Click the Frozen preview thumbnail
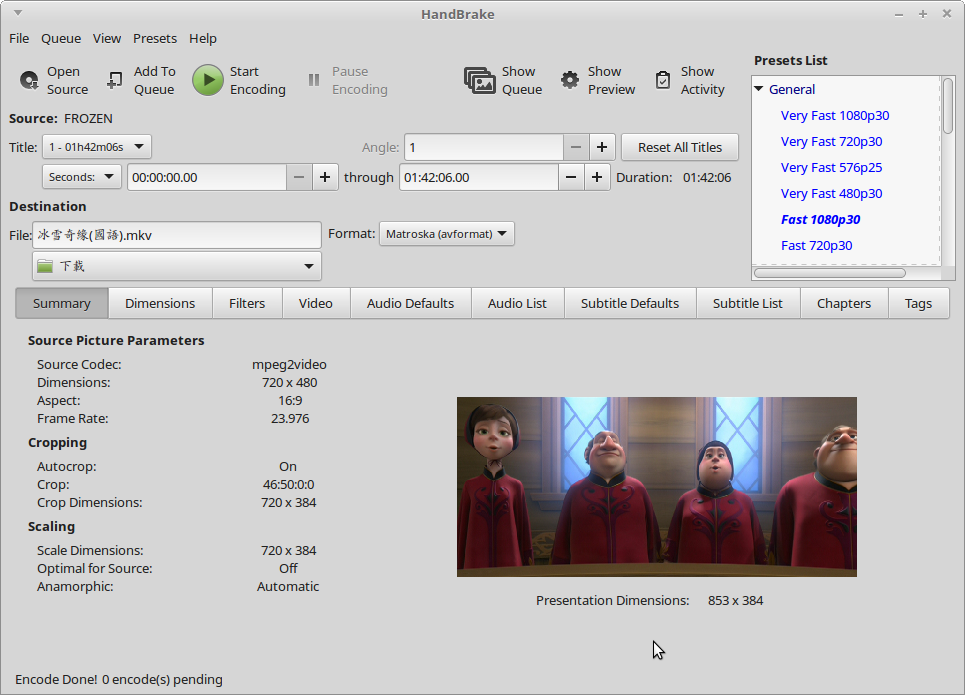Viewport: 965px width, 695px height. [657, 487]
